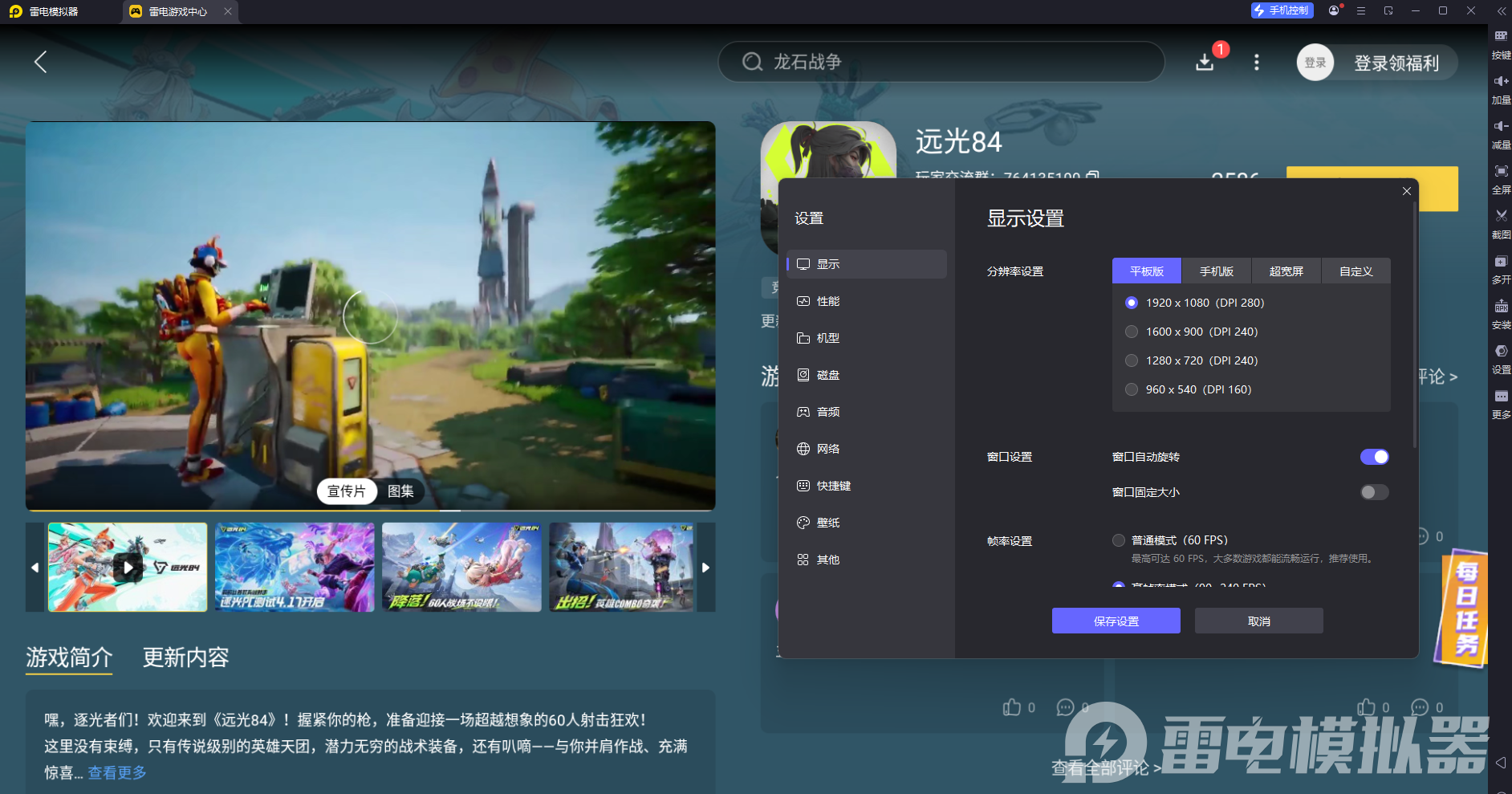Viewport: 1512px width, 794px height.
Task: Click the search field showing 龙石战争
Action: 941,62
